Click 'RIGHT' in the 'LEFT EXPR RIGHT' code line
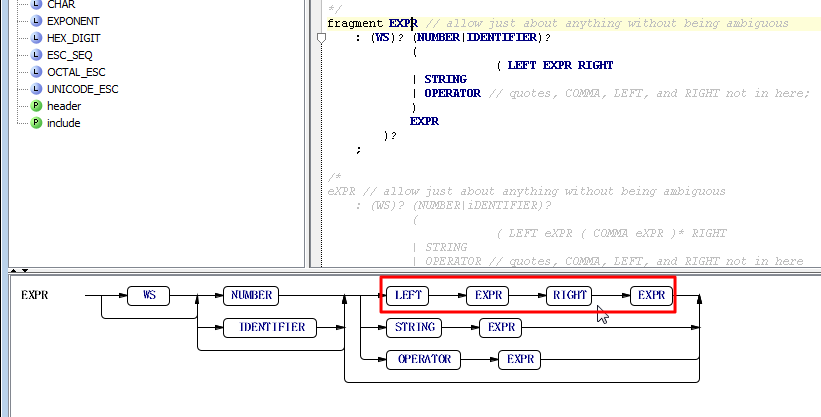The height and width of the screenshot is (417, 821). point(595,65)
